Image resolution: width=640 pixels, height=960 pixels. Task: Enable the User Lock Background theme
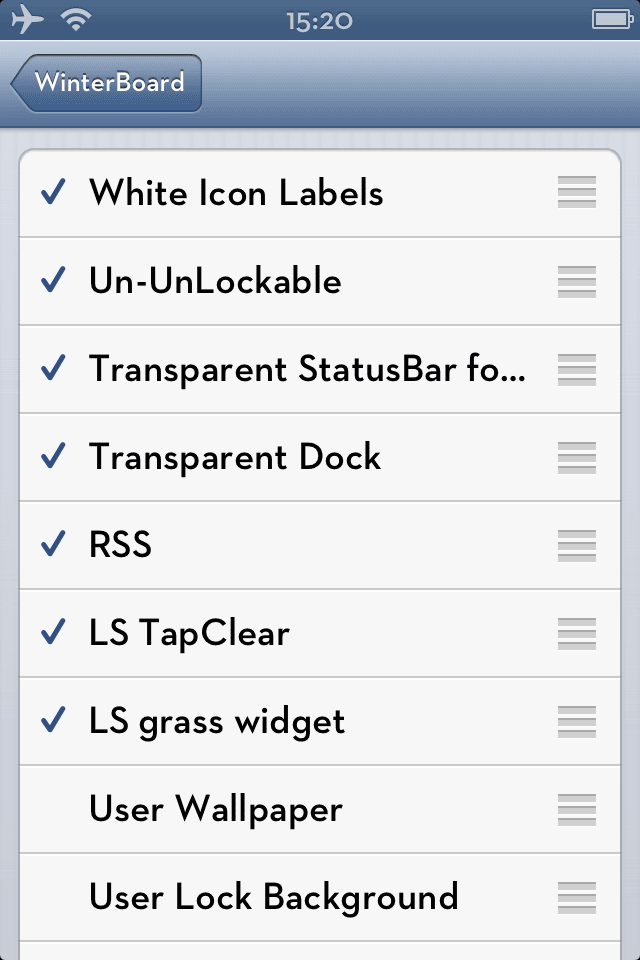(250, 897)
